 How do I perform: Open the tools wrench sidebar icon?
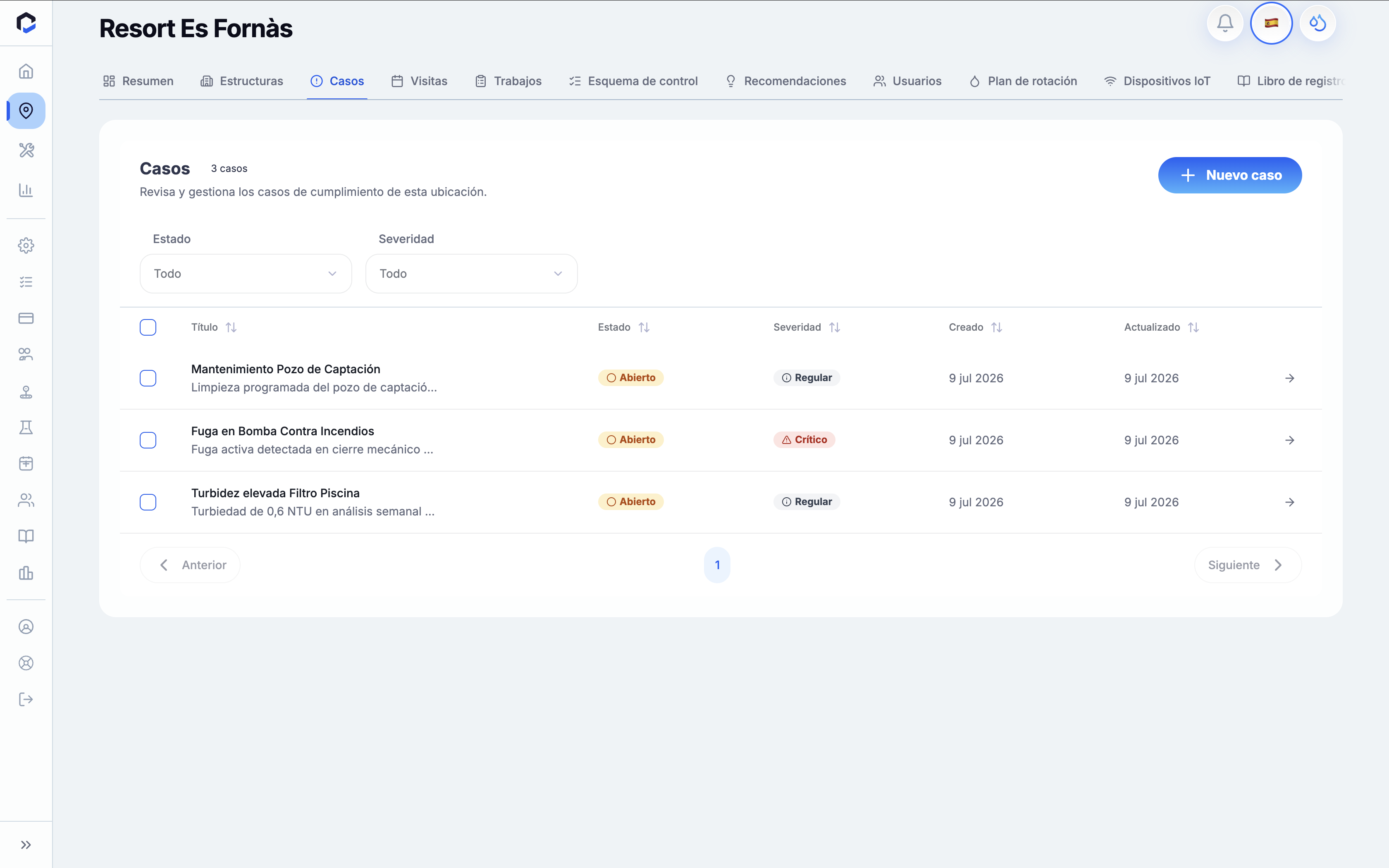pyautogui.click(x=26, y=150)
